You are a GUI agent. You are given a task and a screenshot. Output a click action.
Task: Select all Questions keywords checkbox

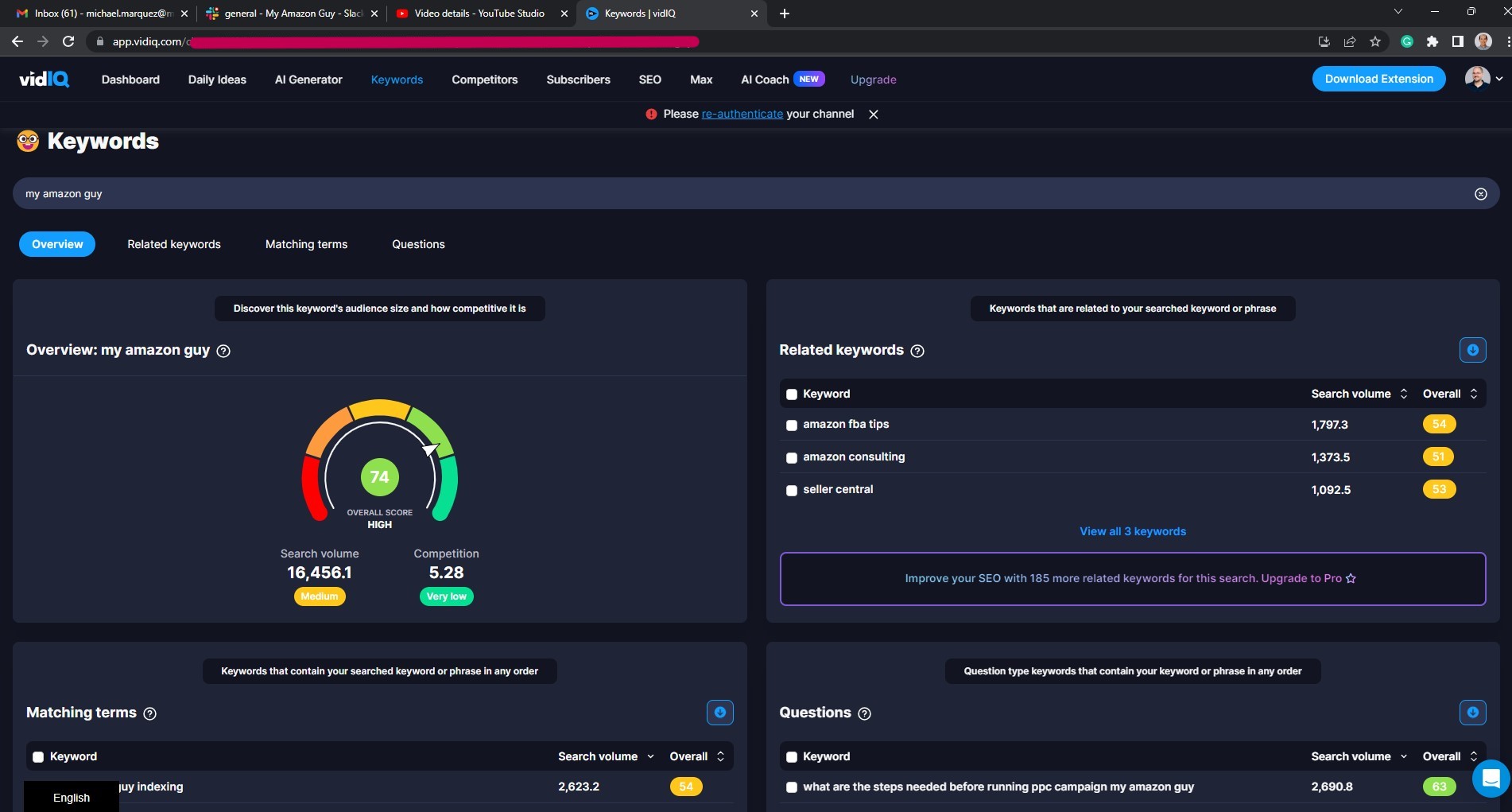(x=792, y=757)
